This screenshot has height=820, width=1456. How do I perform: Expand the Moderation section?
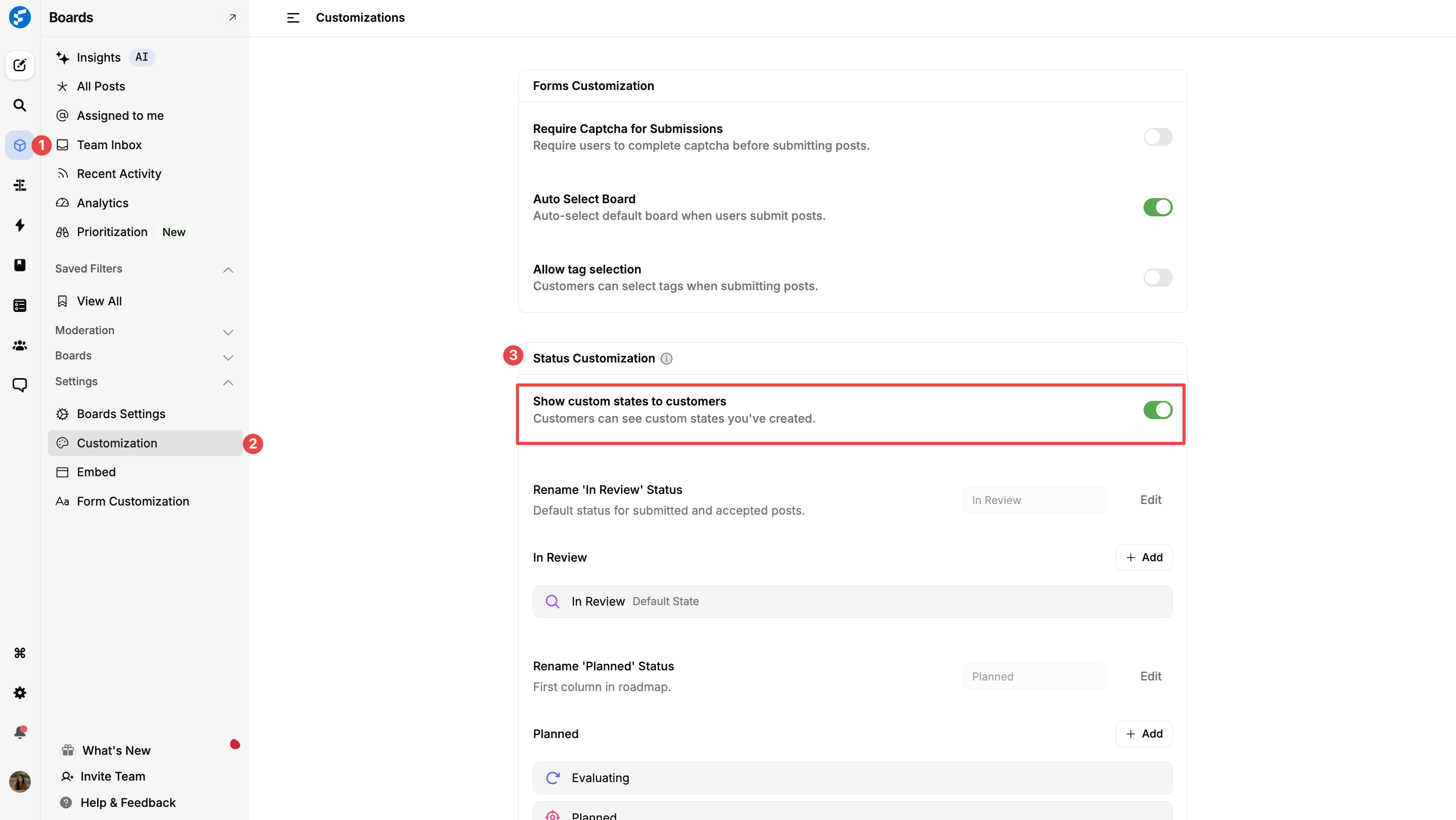[228, 332]
